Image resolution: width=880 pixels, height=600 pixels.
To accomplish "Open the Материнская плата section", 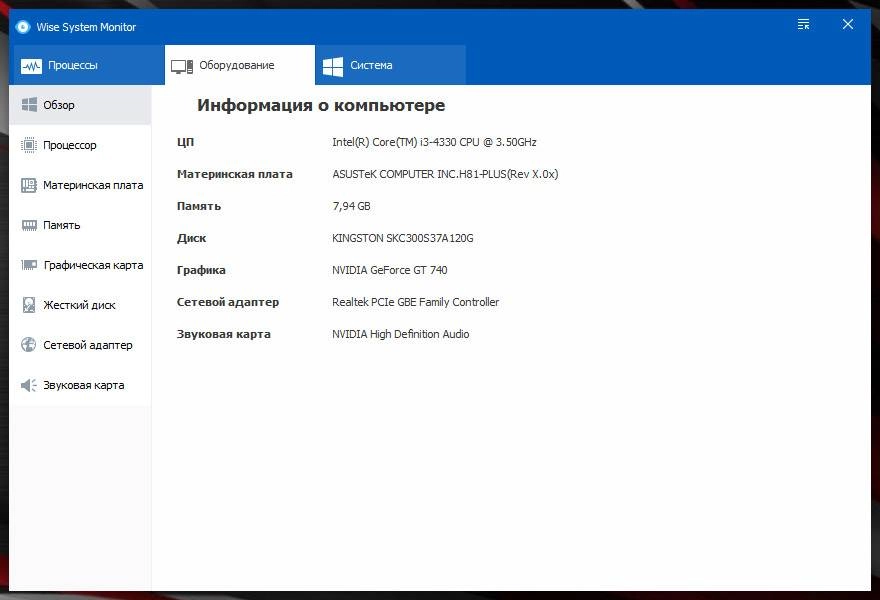I will click(80, 185).
